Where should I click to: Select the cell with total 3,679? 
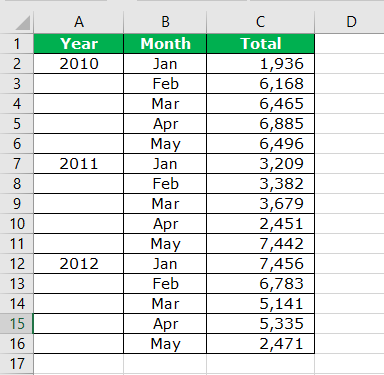coord(261,204)
